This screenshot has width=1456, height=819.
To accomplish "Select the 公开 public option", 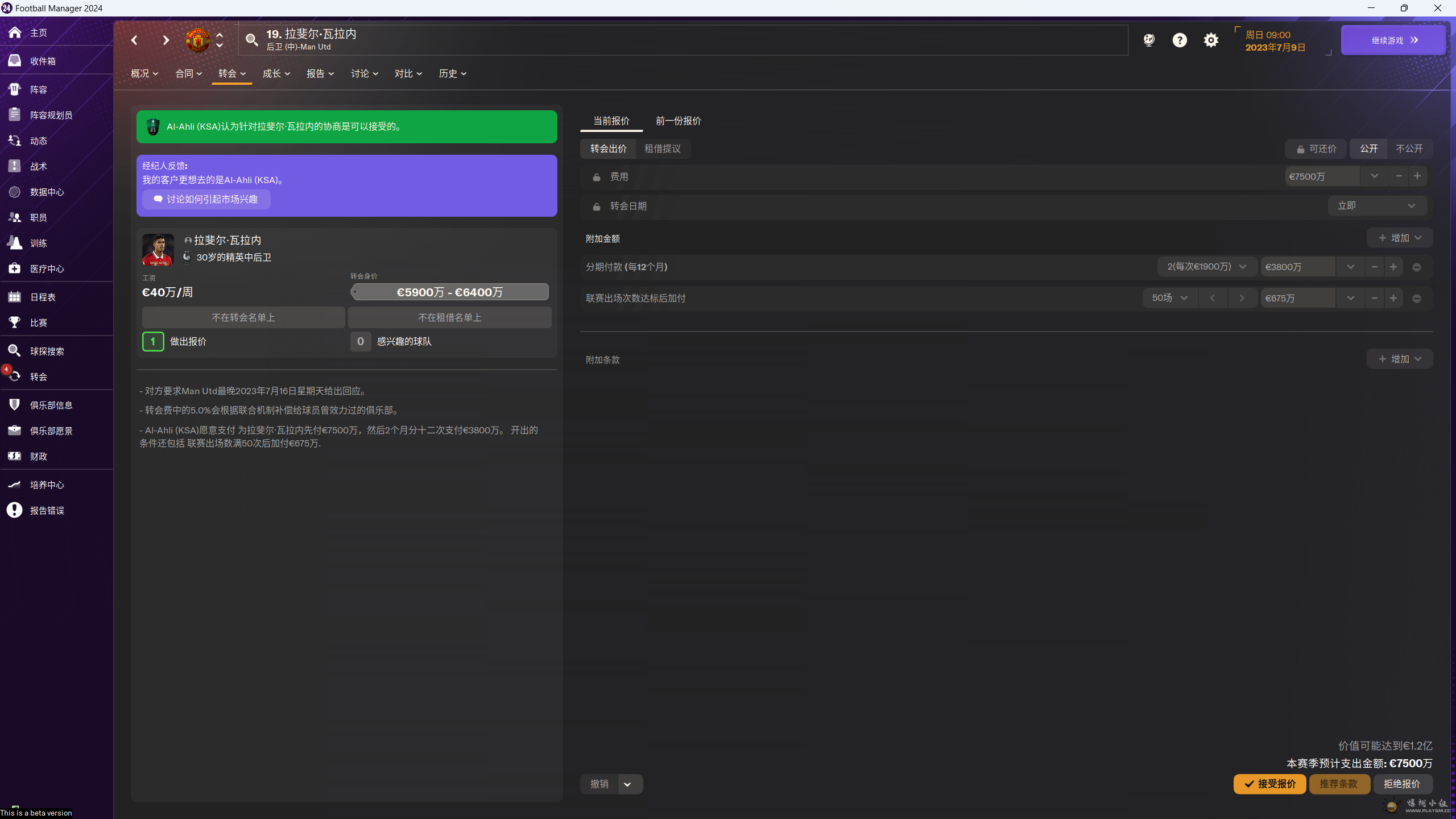I will click(x=1368, y=148).
